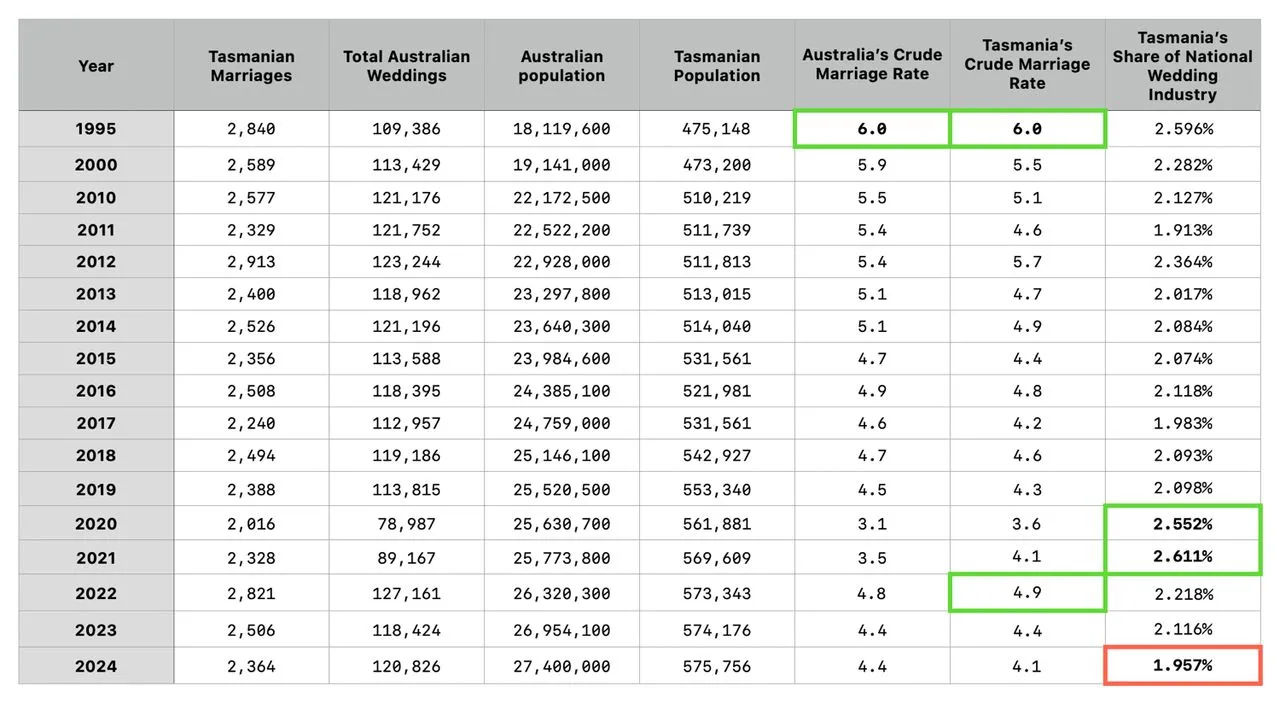This screenshot has width=1280, height=703.
Task: Click the highlighted 2.552% share for 2020
Action: coord(1183,523)
